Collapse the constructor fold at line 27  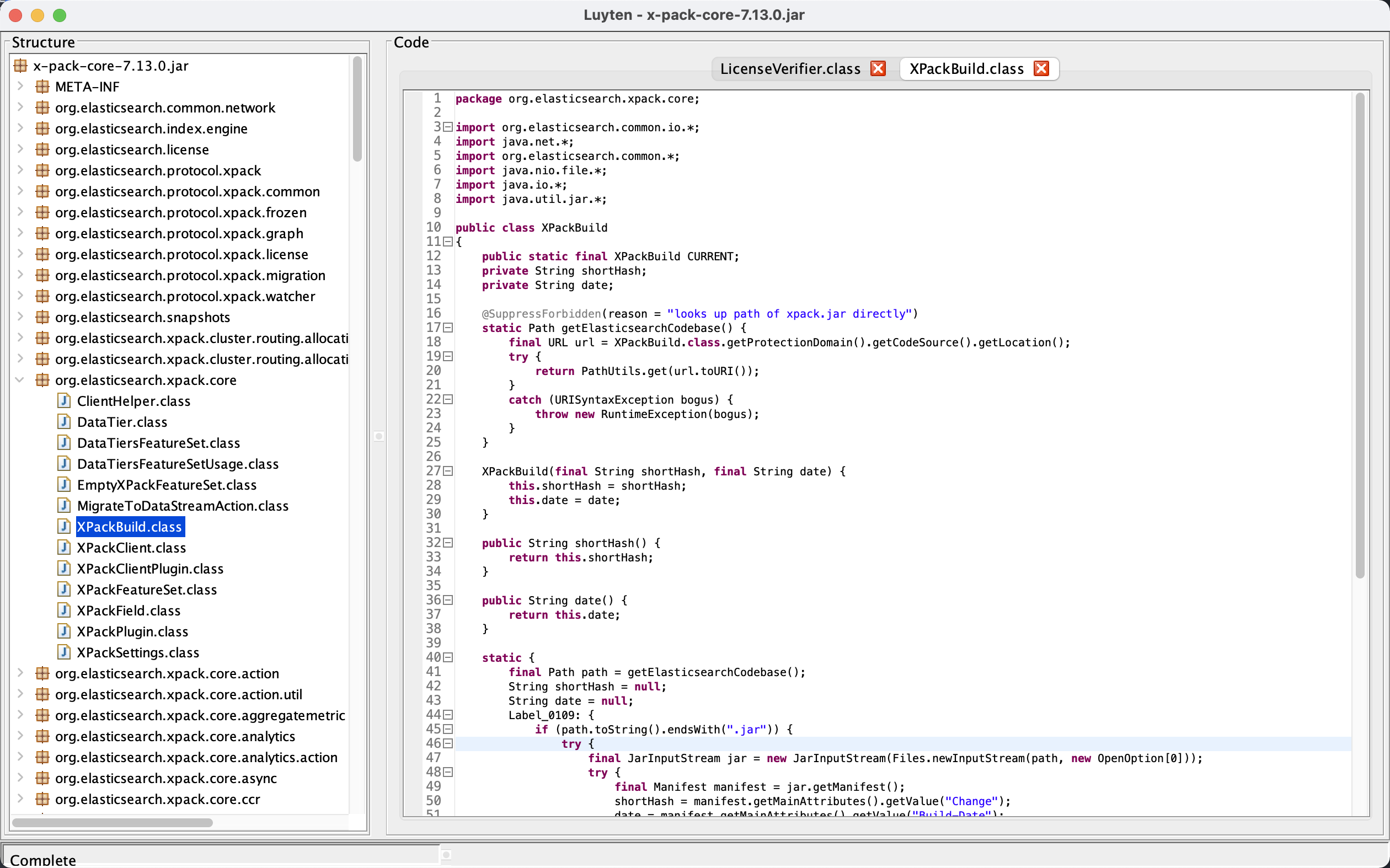(x=448, y=471)
